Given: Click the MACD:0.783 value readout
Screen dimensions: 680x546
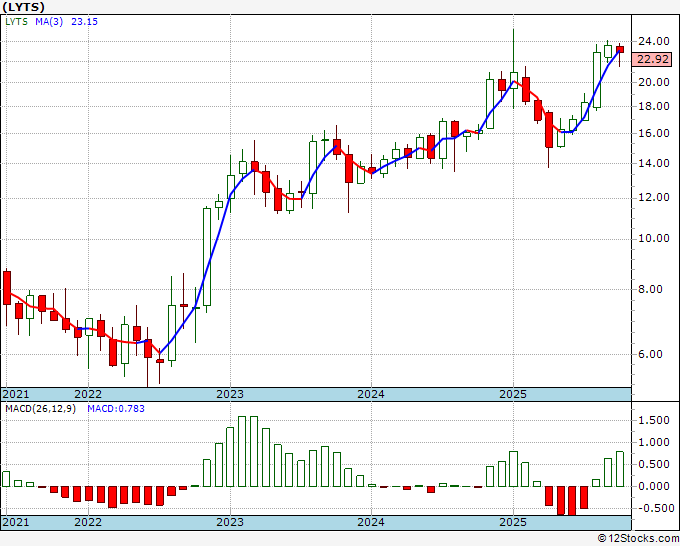Looking at the screenshot, I should click(x=116, y=409).
